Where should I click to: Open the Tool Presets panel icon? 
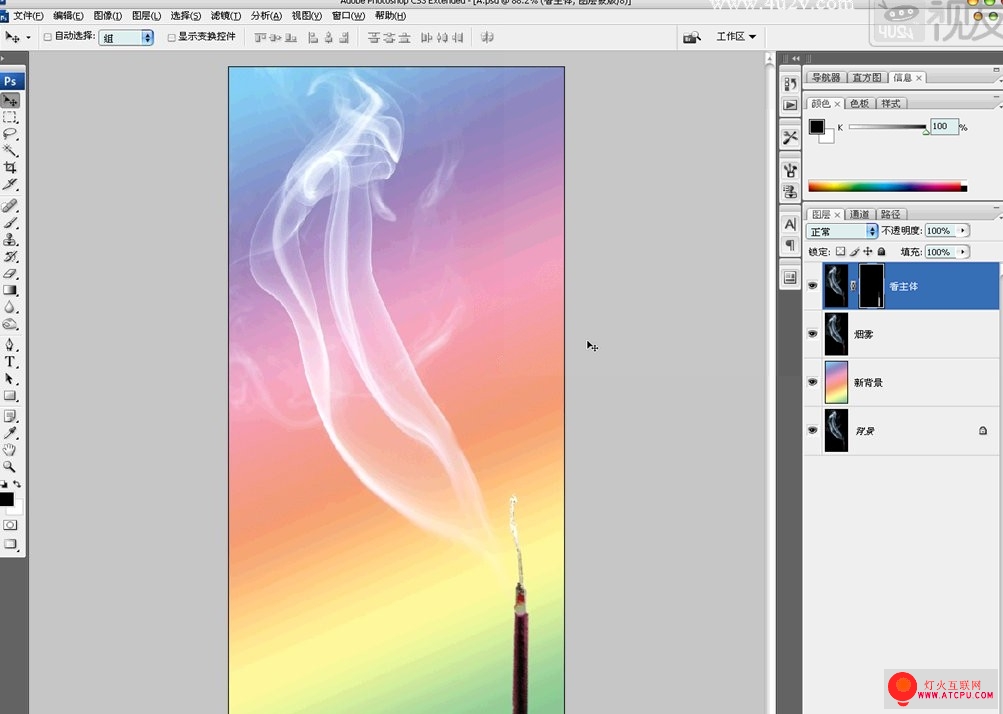point(790,138)
